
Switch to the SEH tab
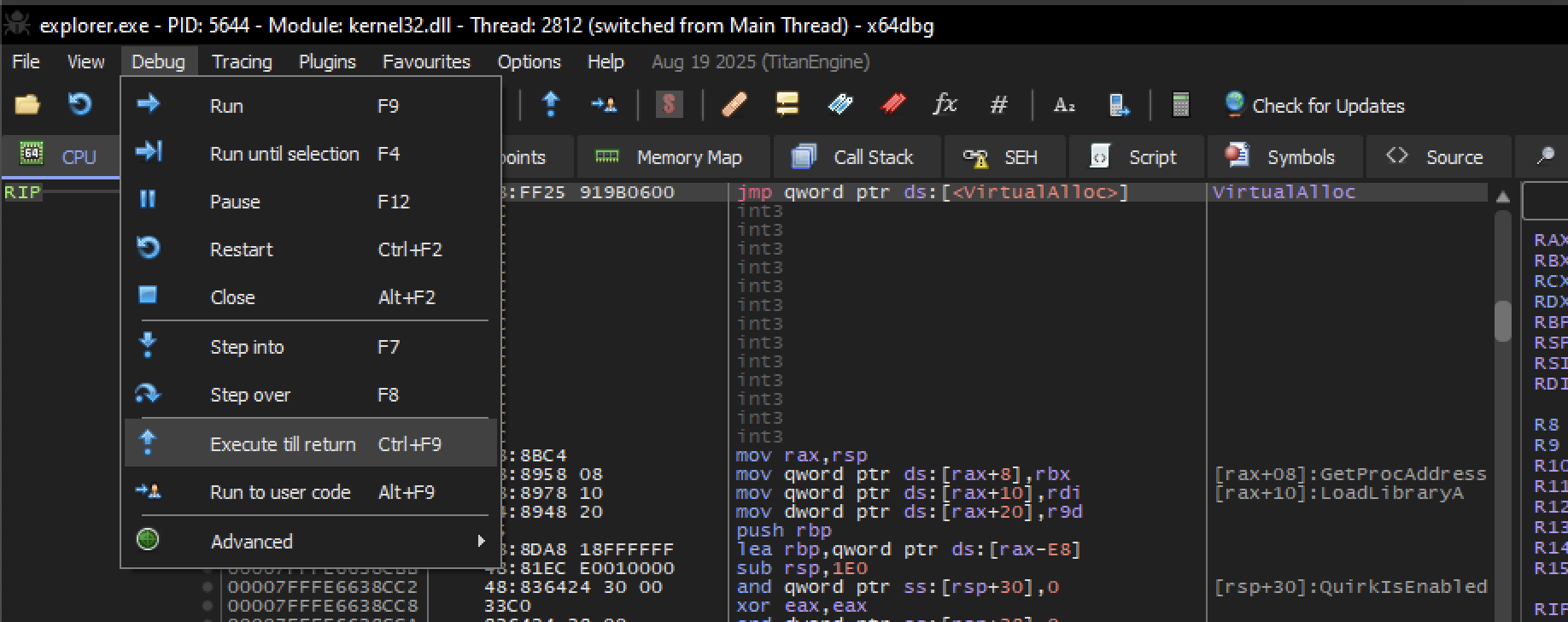click(1003, 157)
